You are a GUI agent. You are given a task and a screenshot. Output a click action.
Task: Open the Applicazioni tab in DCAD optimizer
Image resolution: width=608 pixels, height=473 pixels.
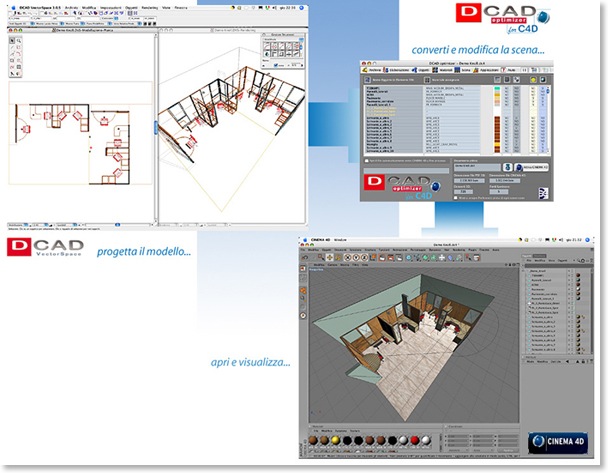pos(486,70)
